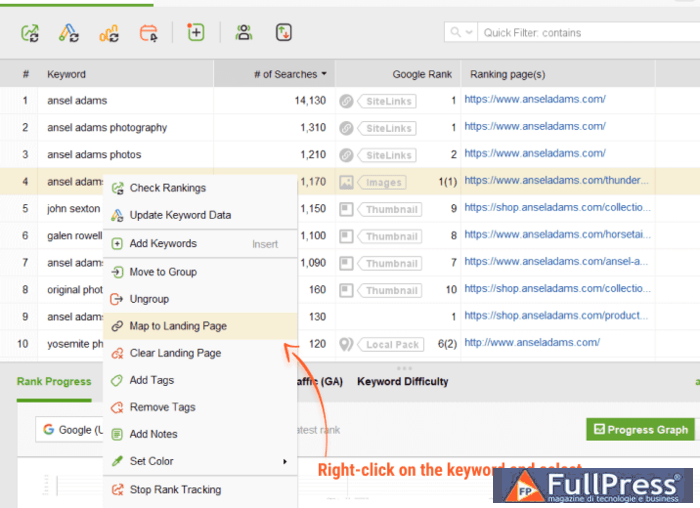
Task: Click the Images icon in row 4
Action: pos(346,182)
